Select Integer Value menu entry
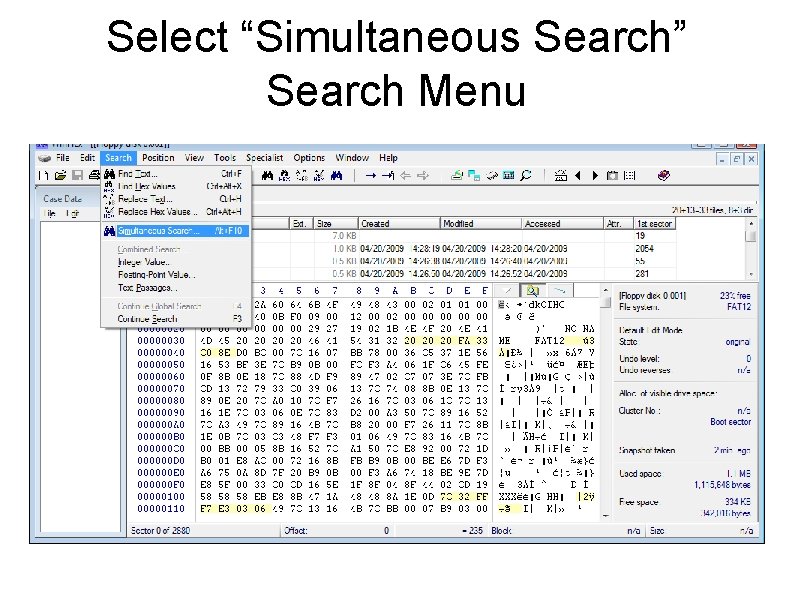Image resolution: width=794 pixels, height=596 pixels. pos(175,262)
